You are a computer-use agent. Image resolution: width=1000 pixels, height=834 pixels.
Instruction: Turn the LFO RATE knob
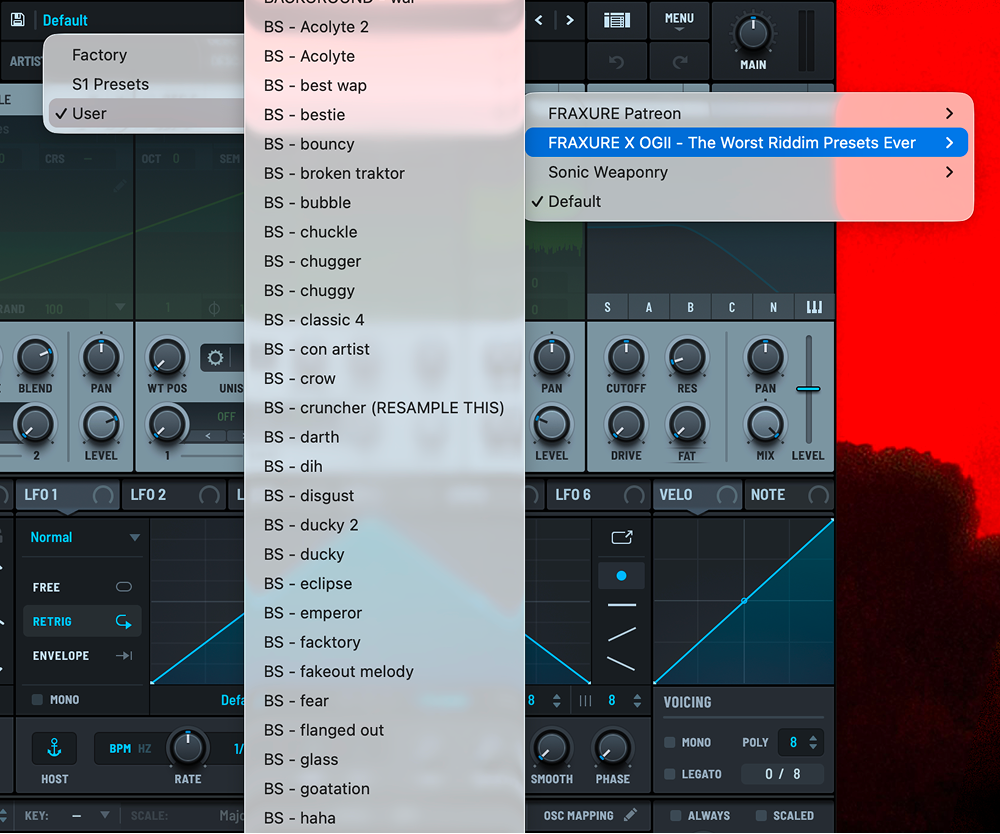click(188, 747)
